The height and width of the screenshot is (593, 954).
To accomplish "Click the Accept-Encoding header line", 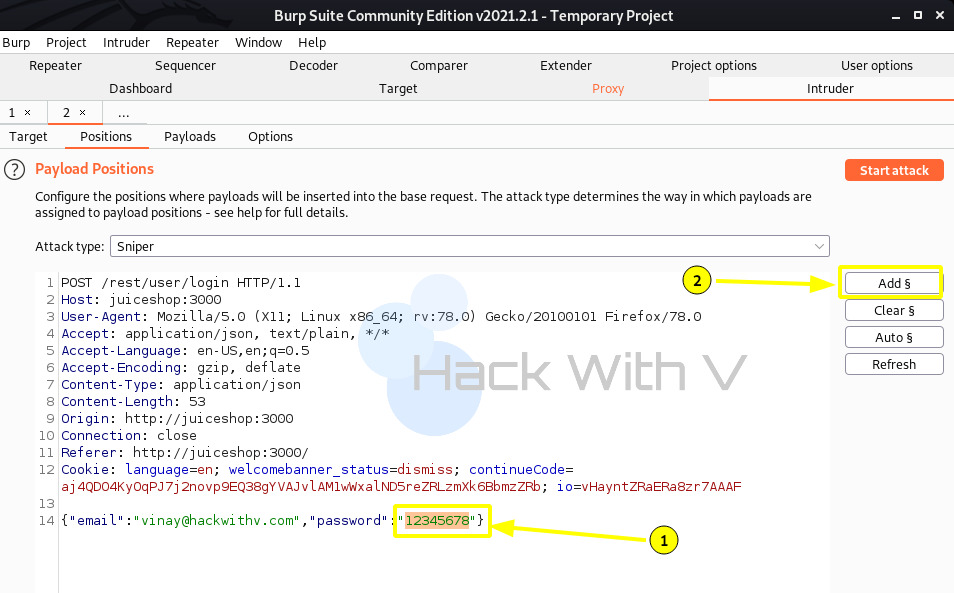I will coord(181,368).
